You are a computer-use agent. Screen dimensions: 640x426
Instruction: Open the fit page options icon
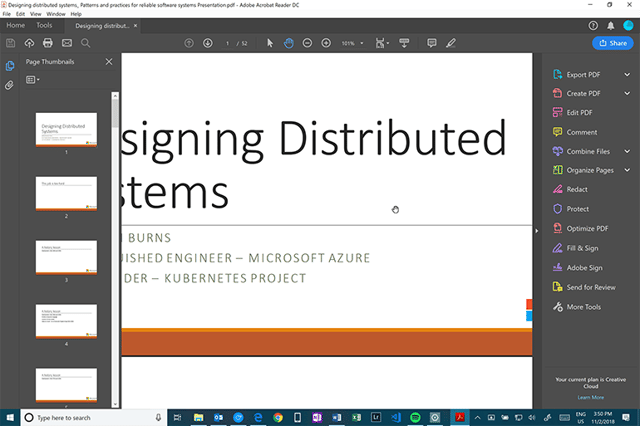[x=382, y=43]
